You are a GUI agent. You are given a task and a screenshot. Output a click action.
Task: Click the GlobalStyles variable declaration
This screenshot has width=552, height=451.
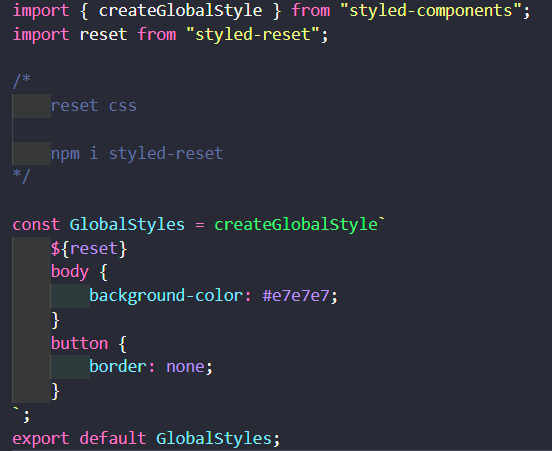(x=127, y=225)
